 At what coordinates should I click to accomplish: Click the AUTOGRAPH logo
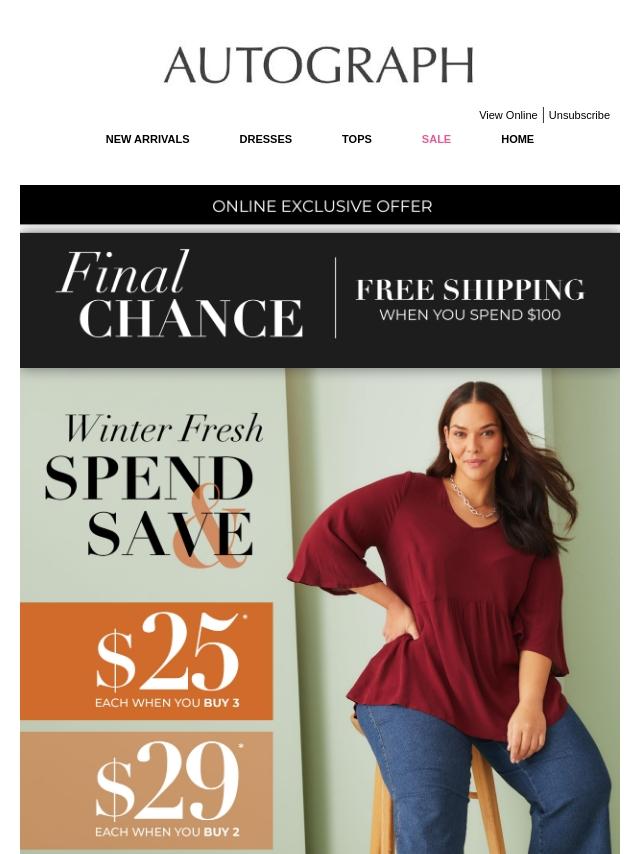pos(319,65)
